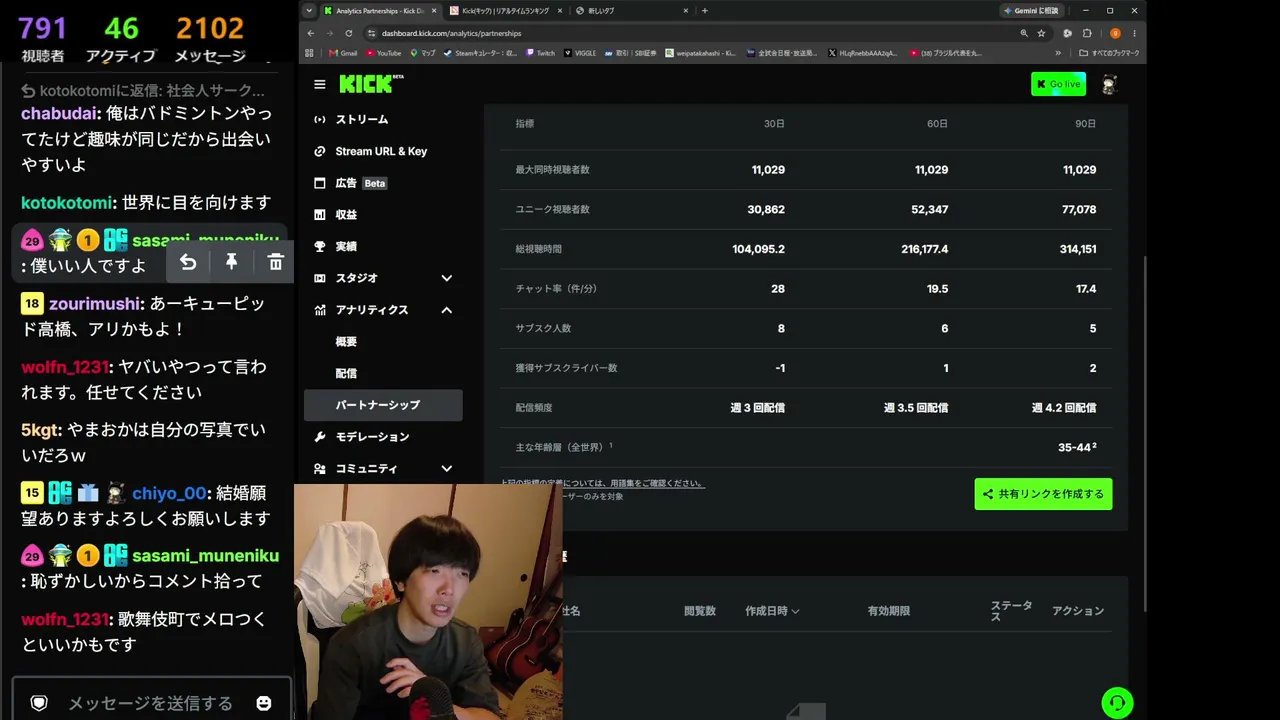Click the 30日 最大同時視聴者数 value 11,029
Image resolution: width=1280 pixels, height=720 pixels.
point(768,170)
